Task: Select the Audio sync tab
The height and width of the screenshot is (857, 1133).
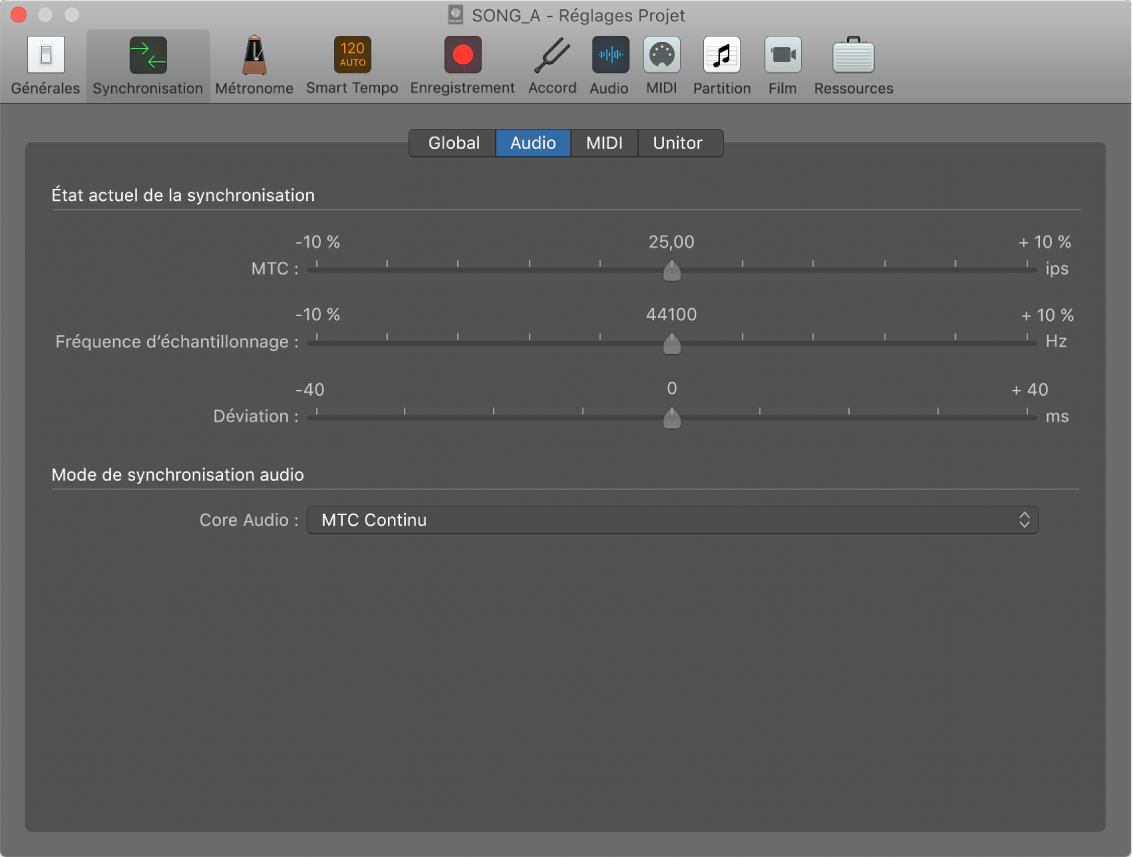Action: click(533, 143)
